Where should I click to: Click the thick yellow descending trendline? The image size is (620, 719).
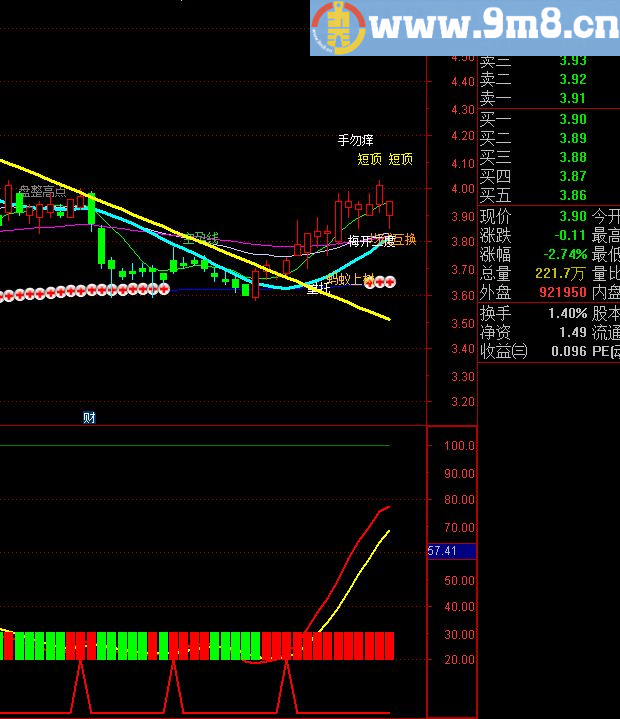195,239
